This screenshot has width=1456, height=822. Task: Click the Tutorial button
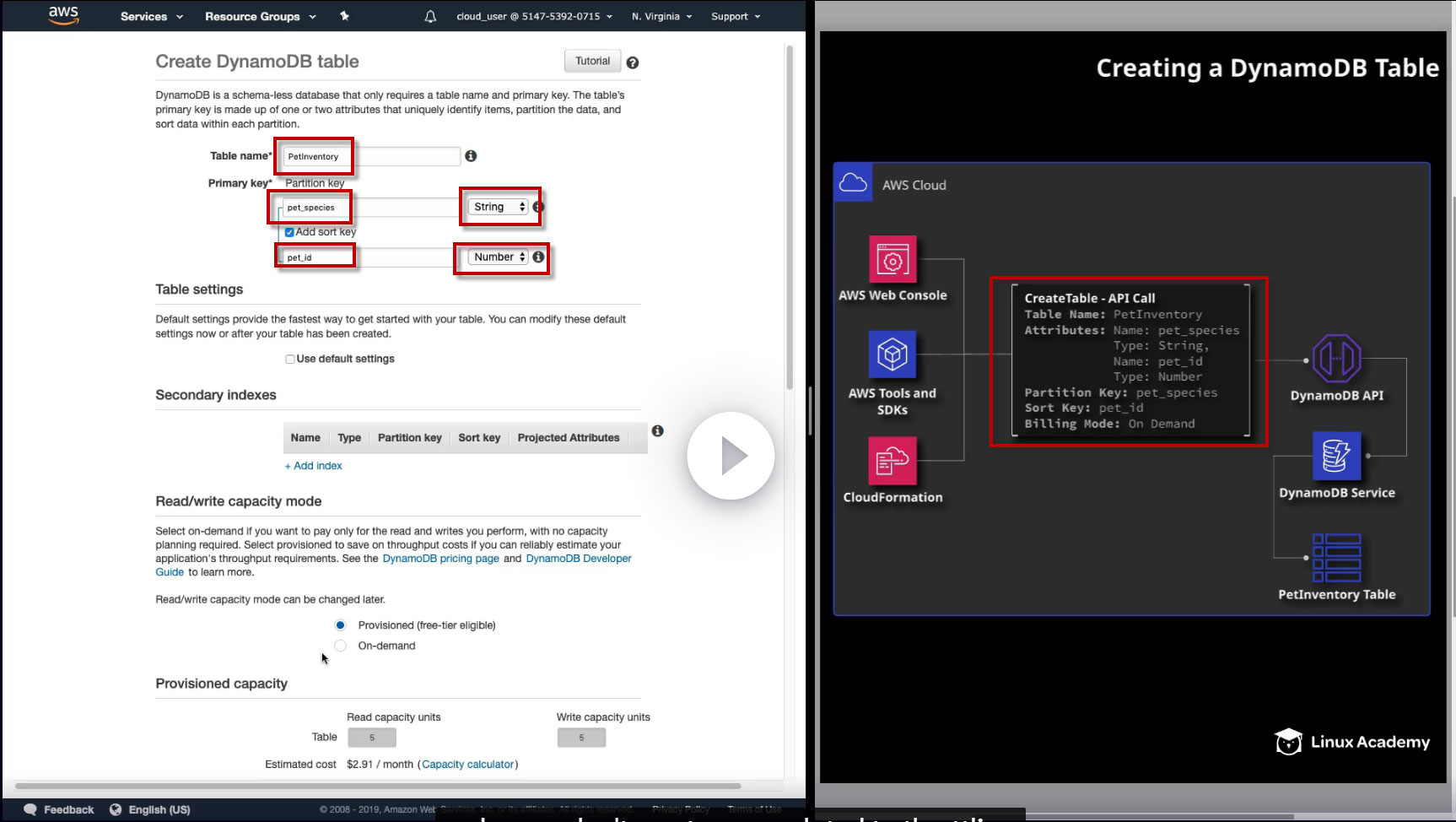pyautogui.click(x=592, y=61)
